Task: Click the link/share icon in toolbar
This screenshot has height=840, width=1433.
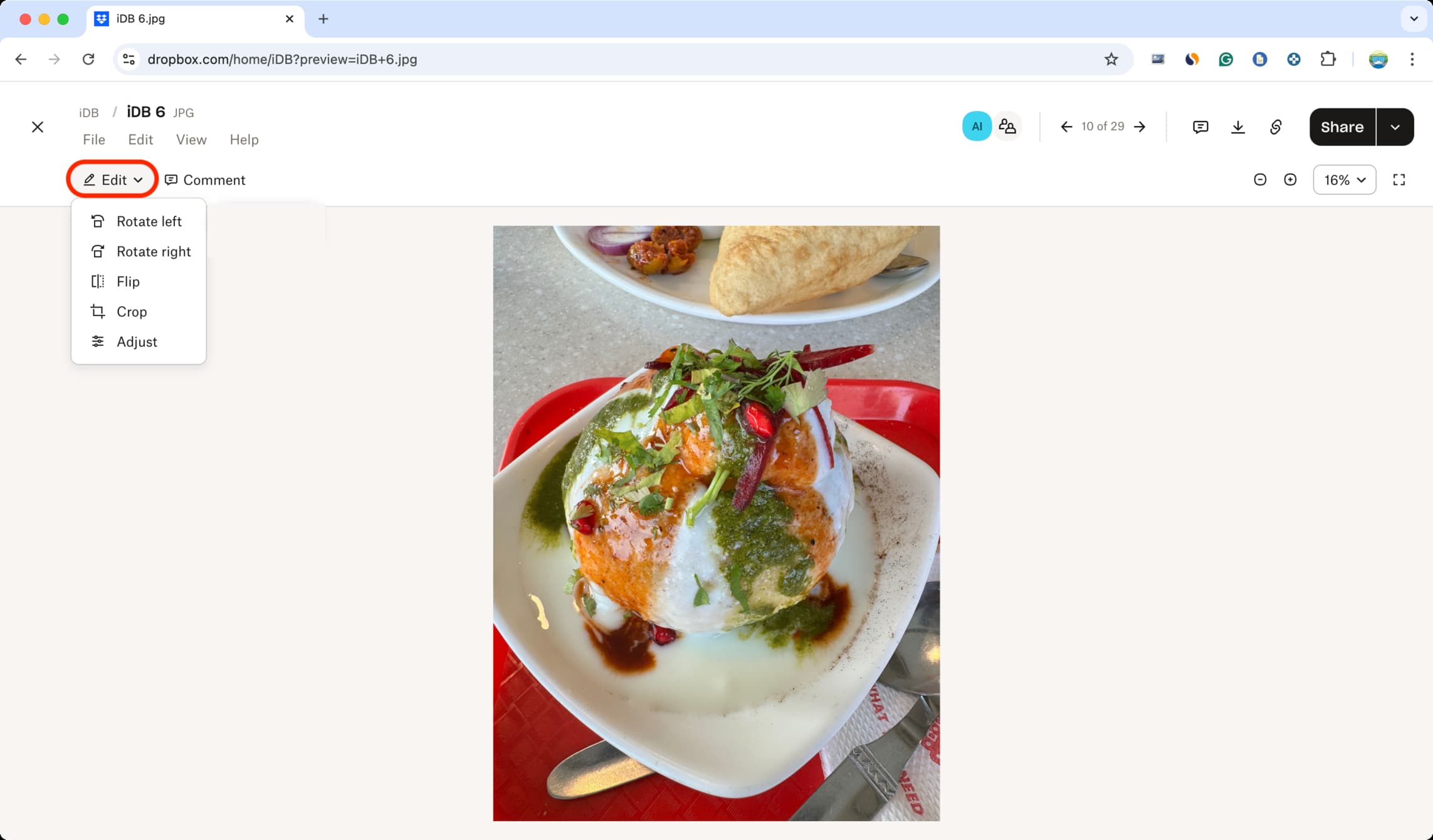Action: (x=1276, y=127)
